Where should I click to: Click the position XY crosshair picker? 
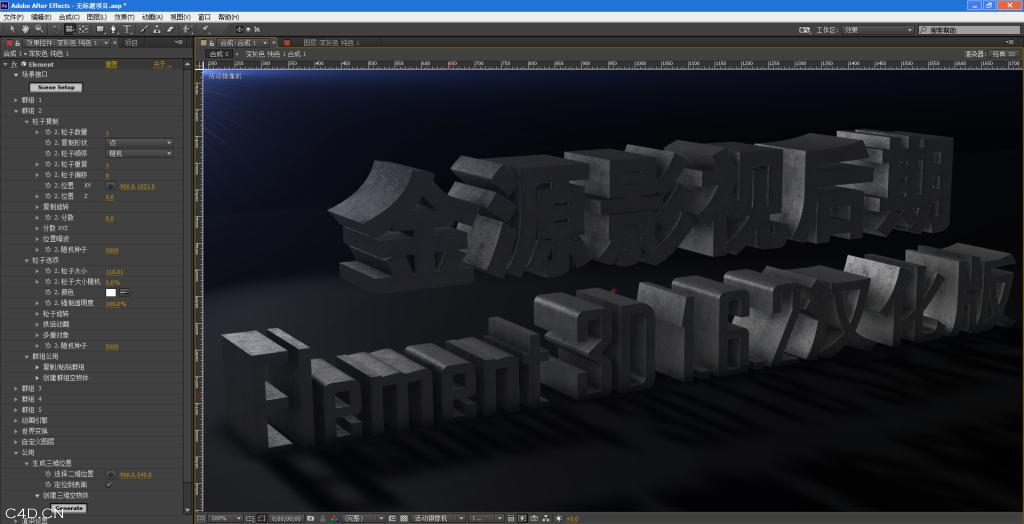pyautogui.click(x=110, y=186)
